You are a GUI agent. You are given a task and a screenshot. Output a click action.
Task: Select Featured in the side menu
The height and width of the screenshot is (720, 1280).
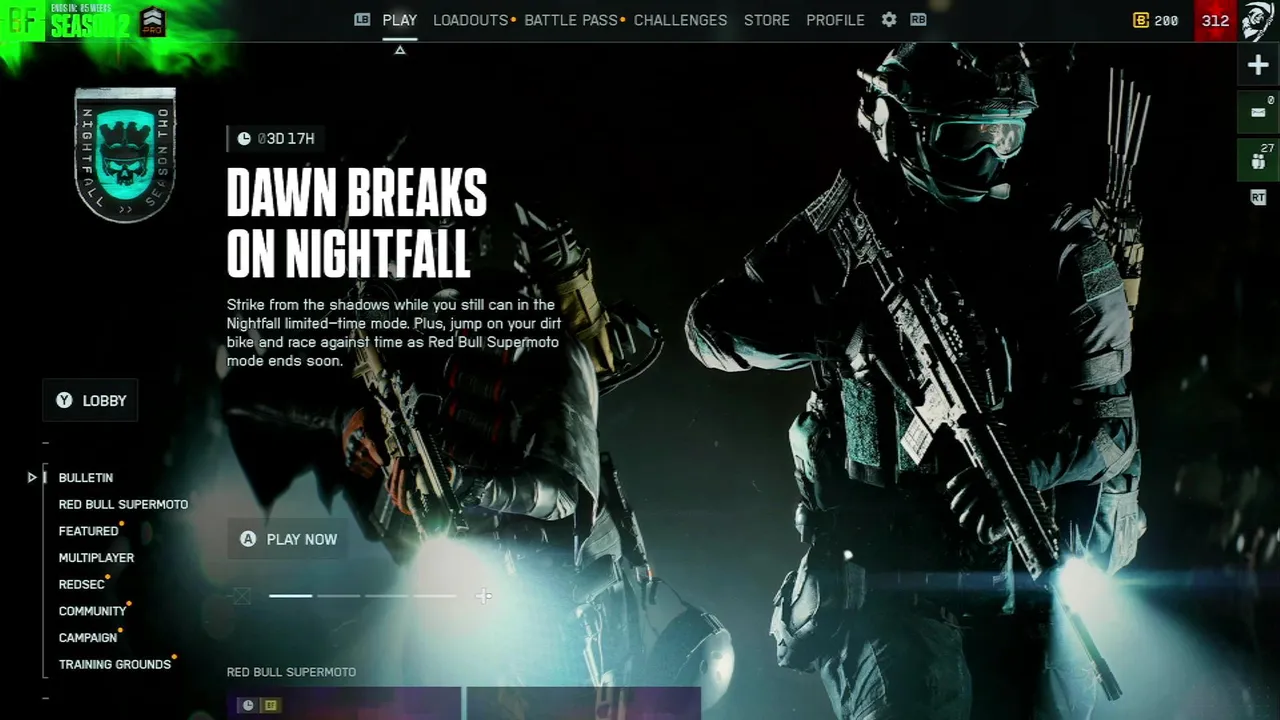(x=88, y=531)
